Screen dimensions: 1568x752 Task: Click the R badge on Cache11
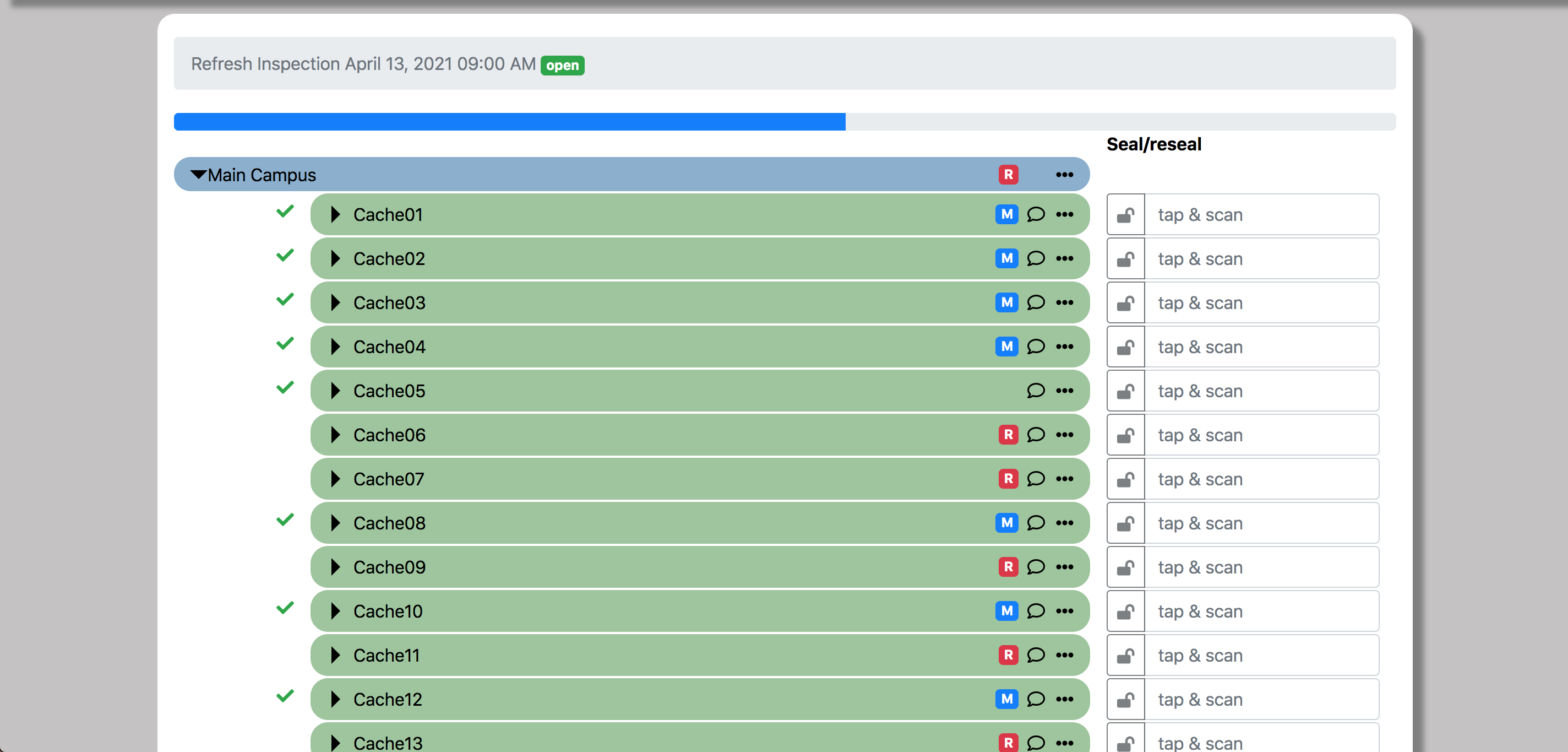point(1008,655)
